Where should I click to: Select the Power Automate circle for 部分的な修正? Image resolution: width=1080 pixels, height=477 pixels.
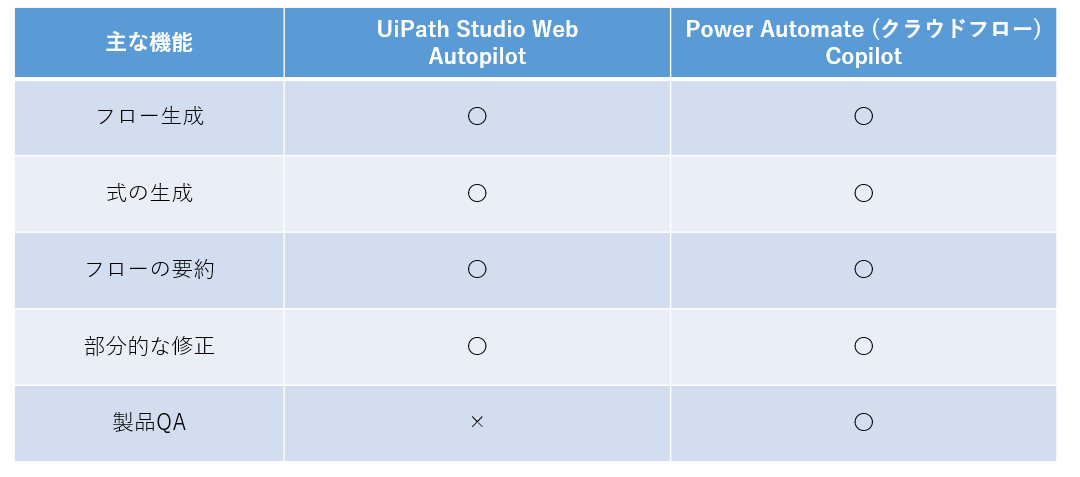(864, 346)
